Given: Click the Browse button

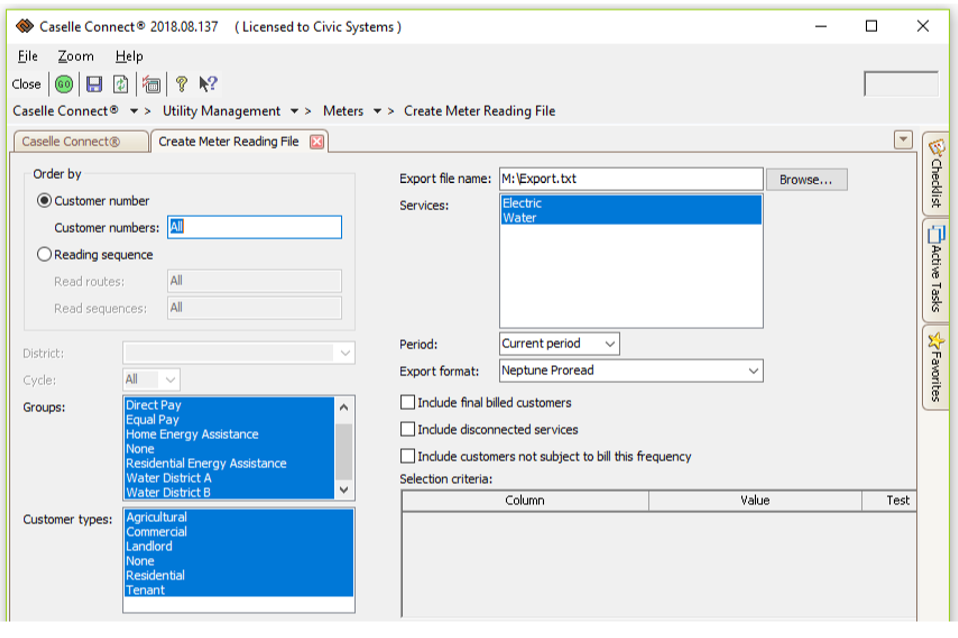Looking at the screenshot, I should click(806, 180).
